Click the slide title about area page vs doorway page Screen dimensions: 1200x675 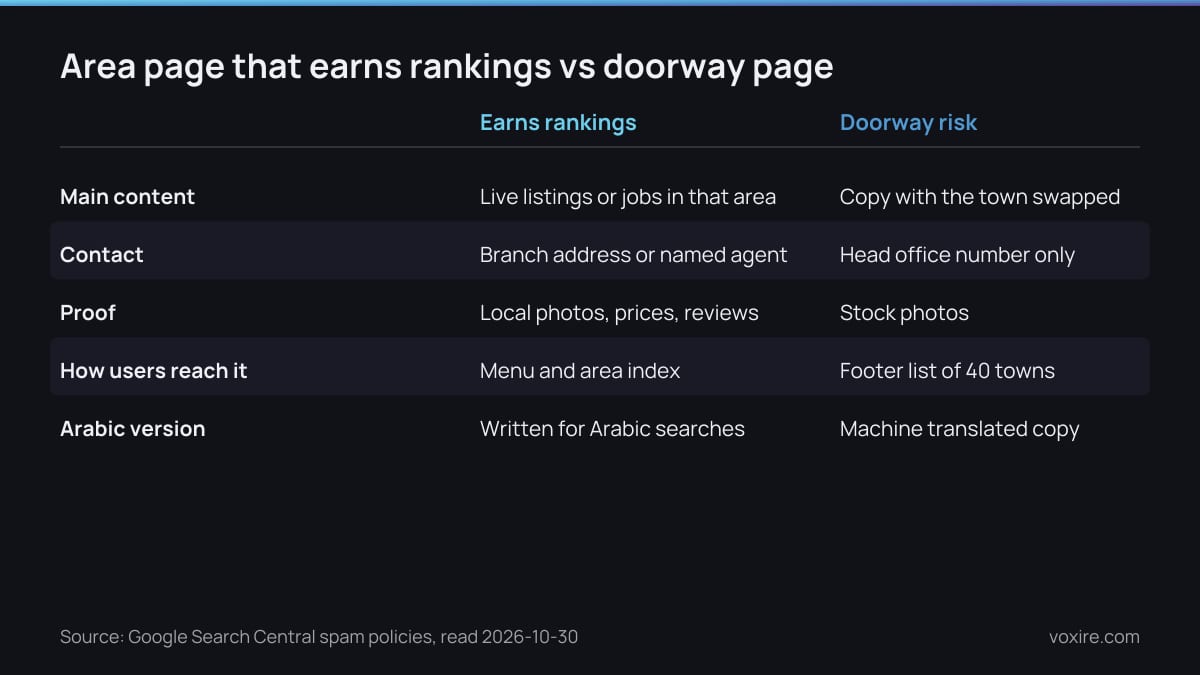point(446,66)
